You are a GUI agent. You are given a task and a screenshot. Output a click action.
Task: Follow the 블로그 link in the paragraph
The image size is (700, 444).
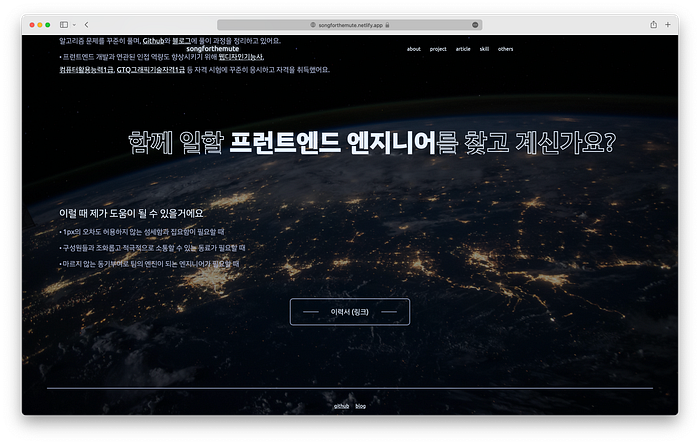click(x=182, y=41)
